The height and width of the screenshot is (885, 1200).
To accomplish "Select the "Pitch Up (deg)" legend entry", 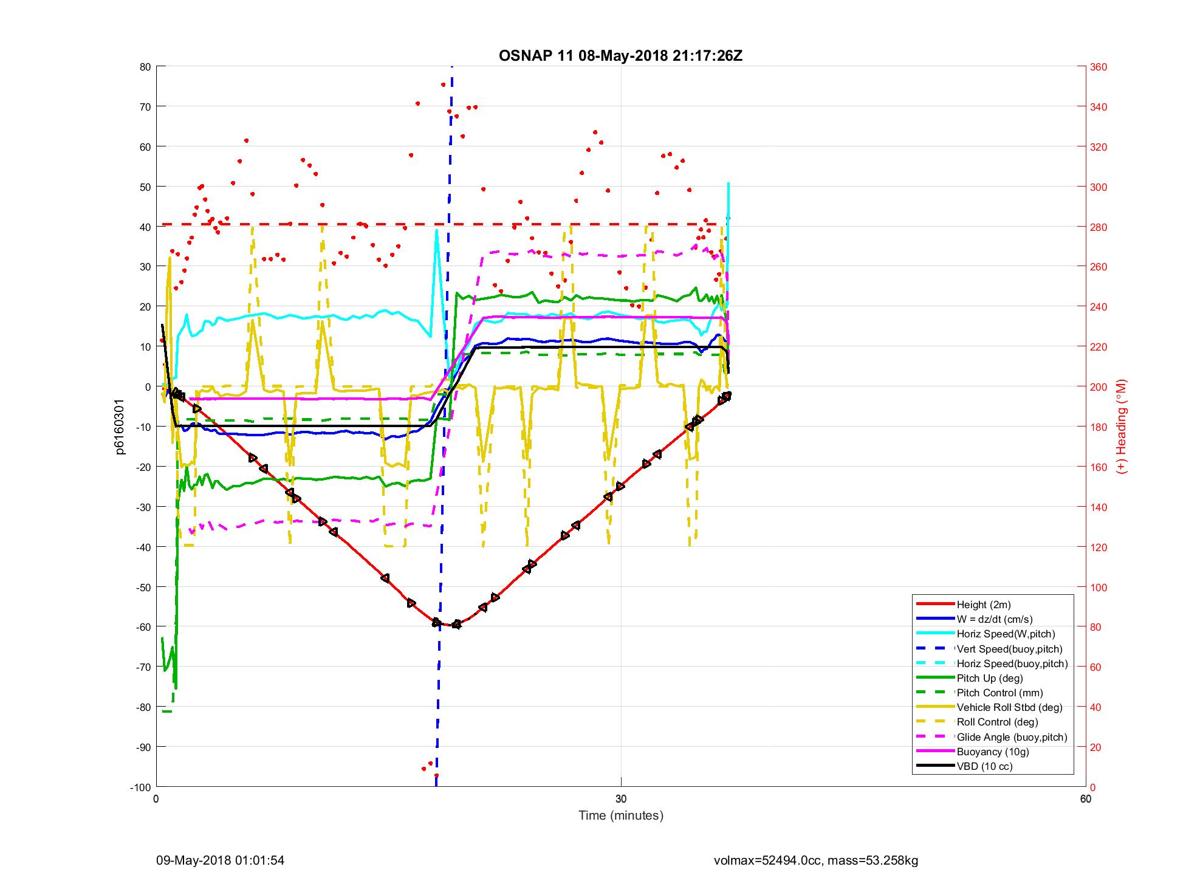I will pos(990,678).
